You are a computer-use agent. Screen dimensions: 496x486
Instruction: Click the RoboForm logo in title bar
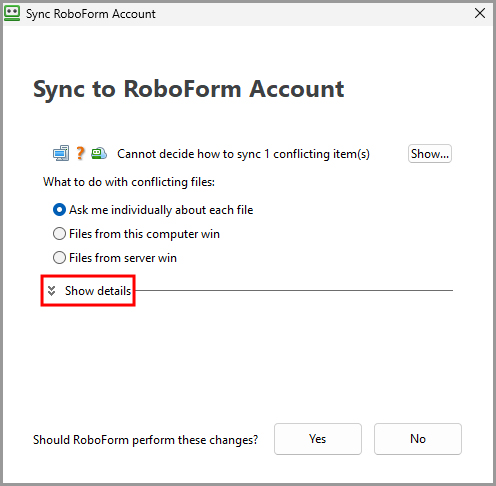12,14
